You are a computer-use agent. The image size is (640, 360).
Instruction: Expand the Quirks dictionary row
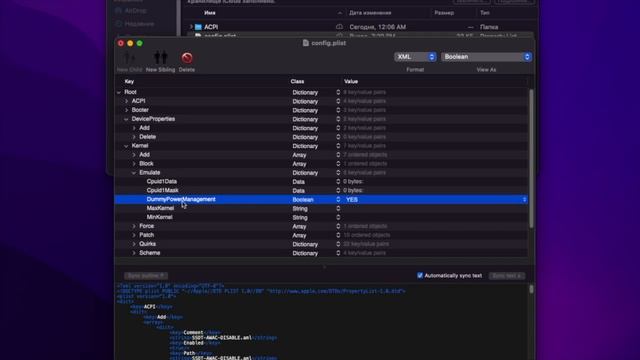(134, 244)
